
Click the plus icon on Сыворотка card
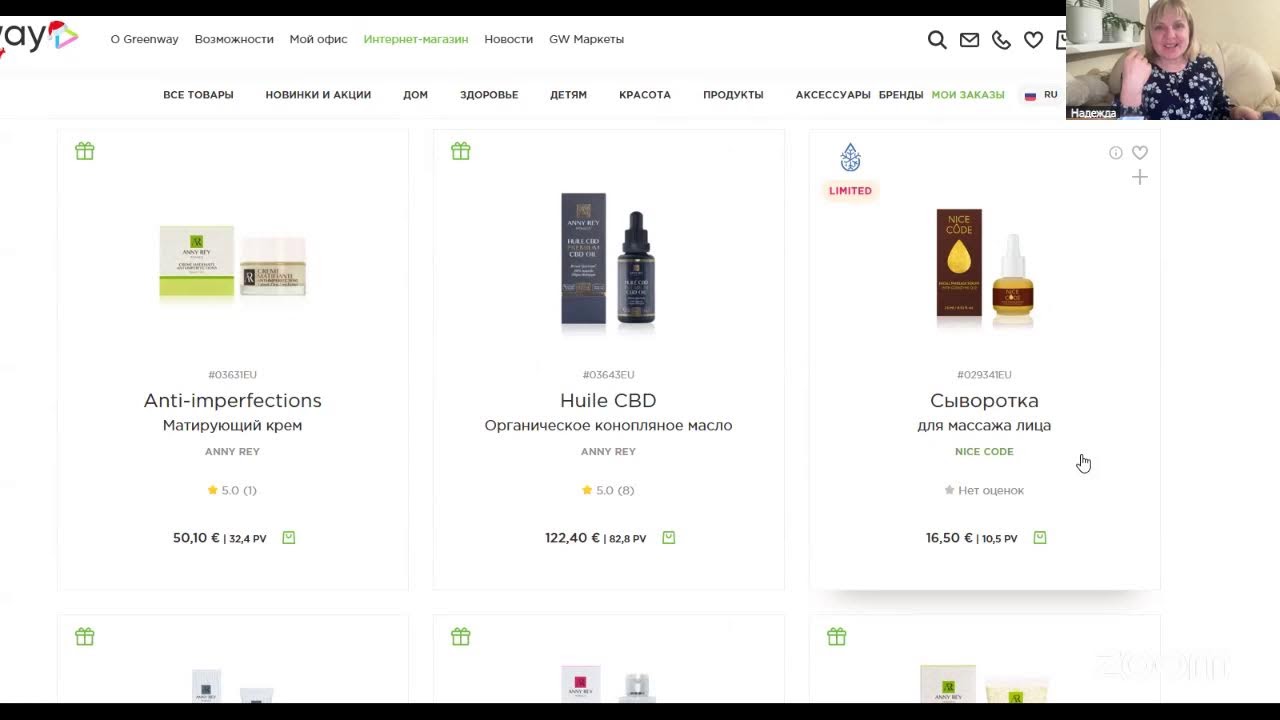click(x=1140, y=178)
